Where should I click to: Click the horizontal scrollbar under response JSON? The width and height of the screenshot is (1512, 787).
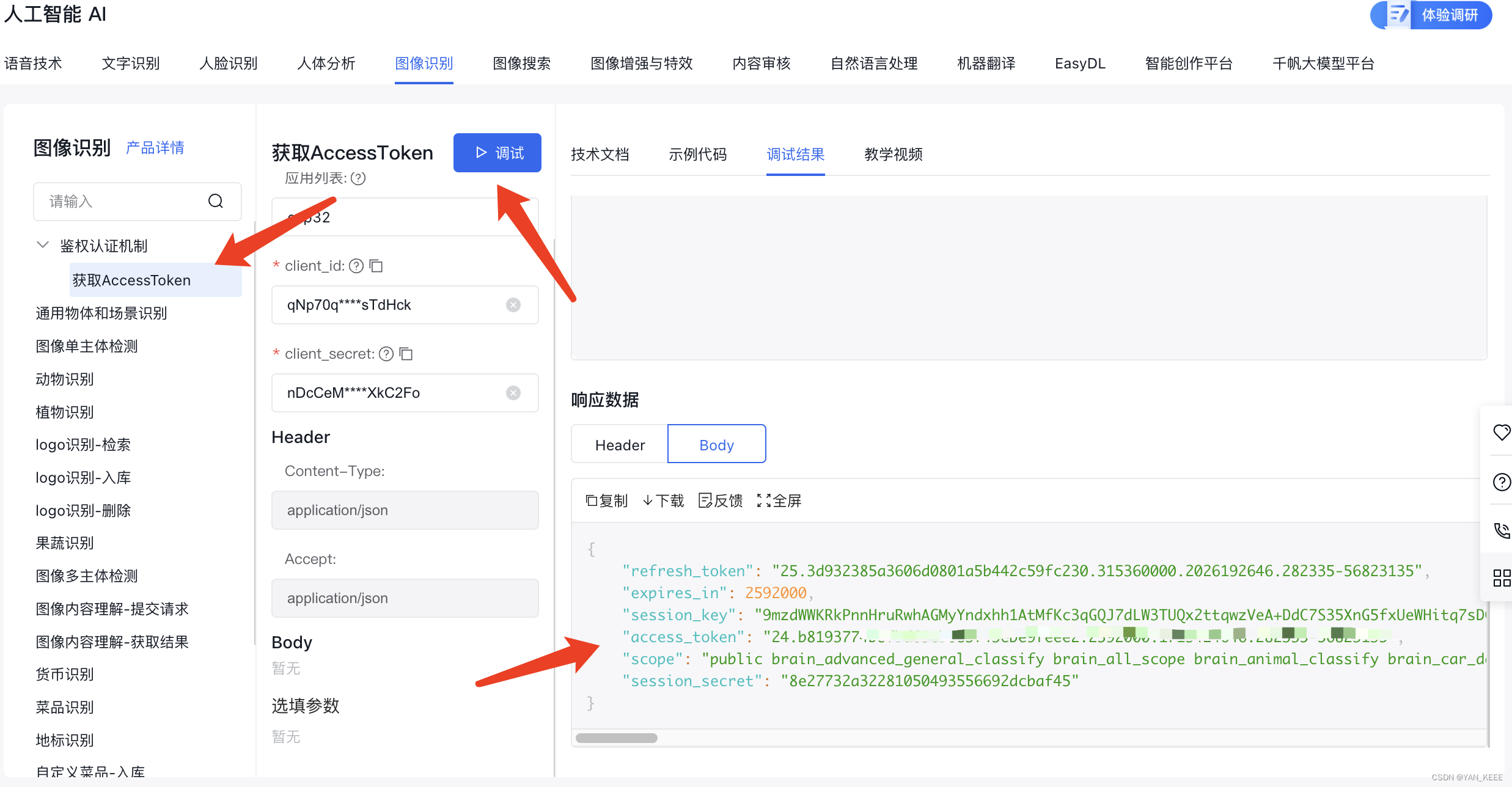click(x=616, y=738)
